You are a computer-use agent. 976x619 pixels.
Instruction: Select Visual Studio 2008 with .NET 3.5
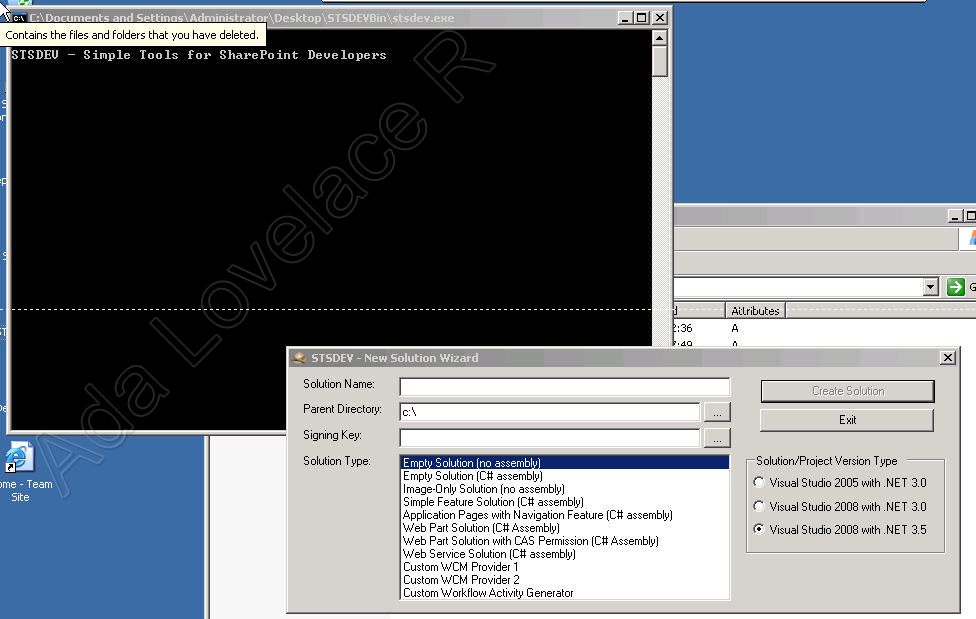759,530
